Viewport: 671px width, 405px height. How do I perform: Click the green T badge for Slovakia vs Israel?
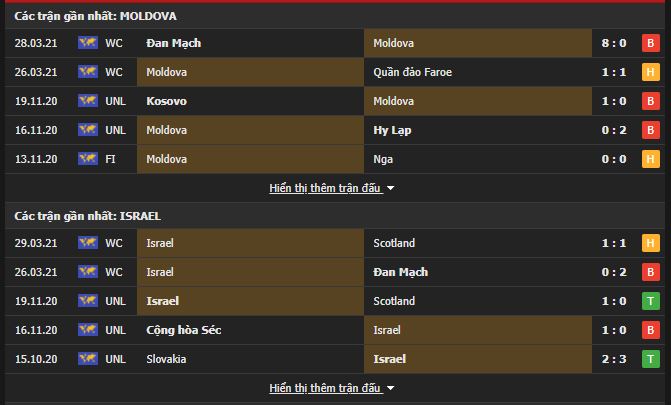click(649, 358)
